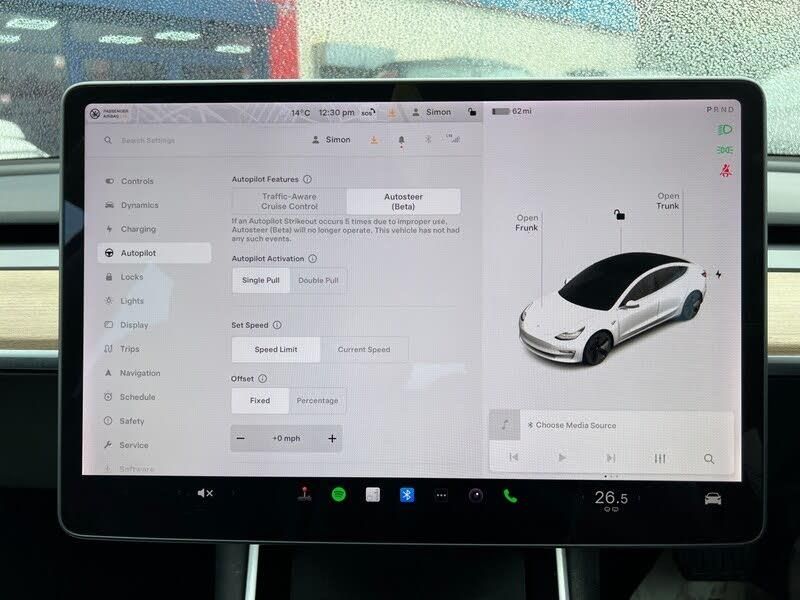Open the dashcam camera app
The height and width of the screenshot is (600, 800).
click(x=476, y=495)
